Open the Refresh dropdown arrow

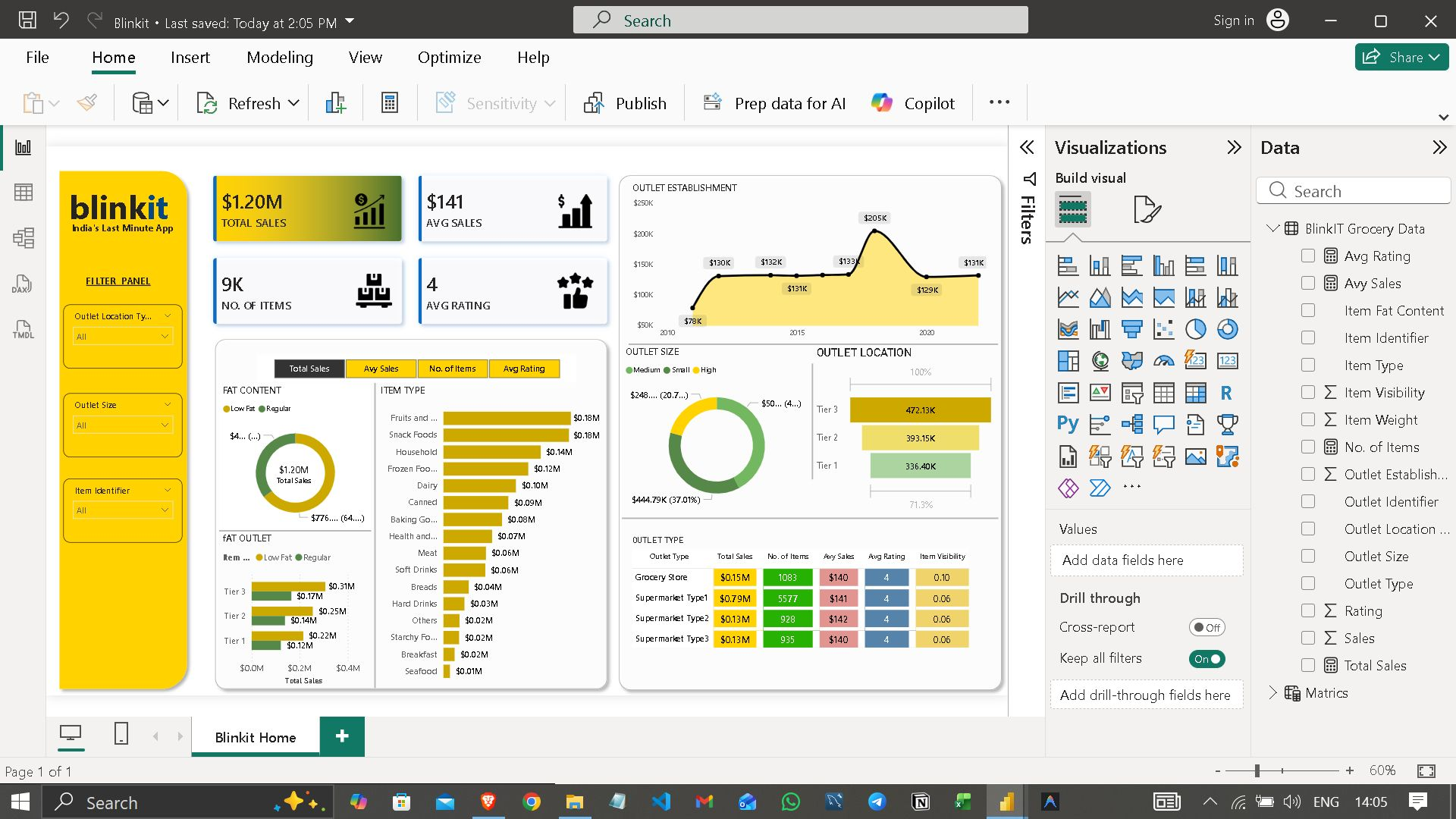point(294,103)
